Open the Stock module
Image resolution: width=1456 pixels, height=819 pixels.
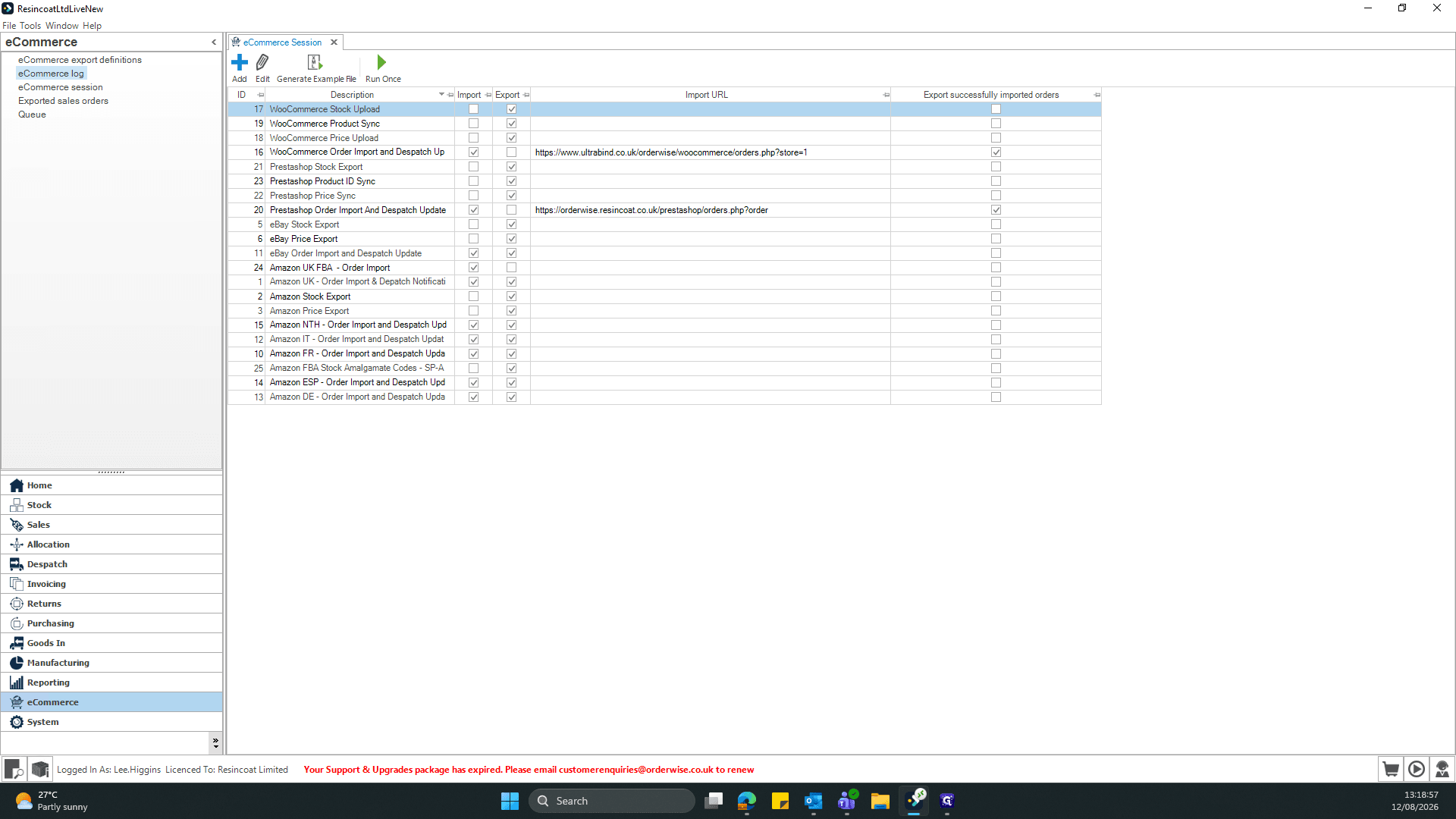point(111,505)
